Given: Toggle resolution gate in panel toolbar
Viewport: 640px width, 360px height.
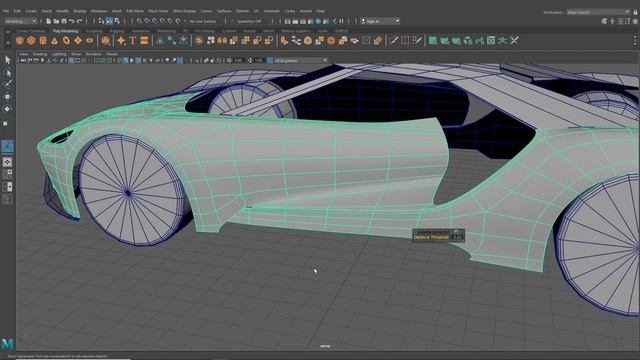Looking at the screenshot, I should click(x=84, y=60).
